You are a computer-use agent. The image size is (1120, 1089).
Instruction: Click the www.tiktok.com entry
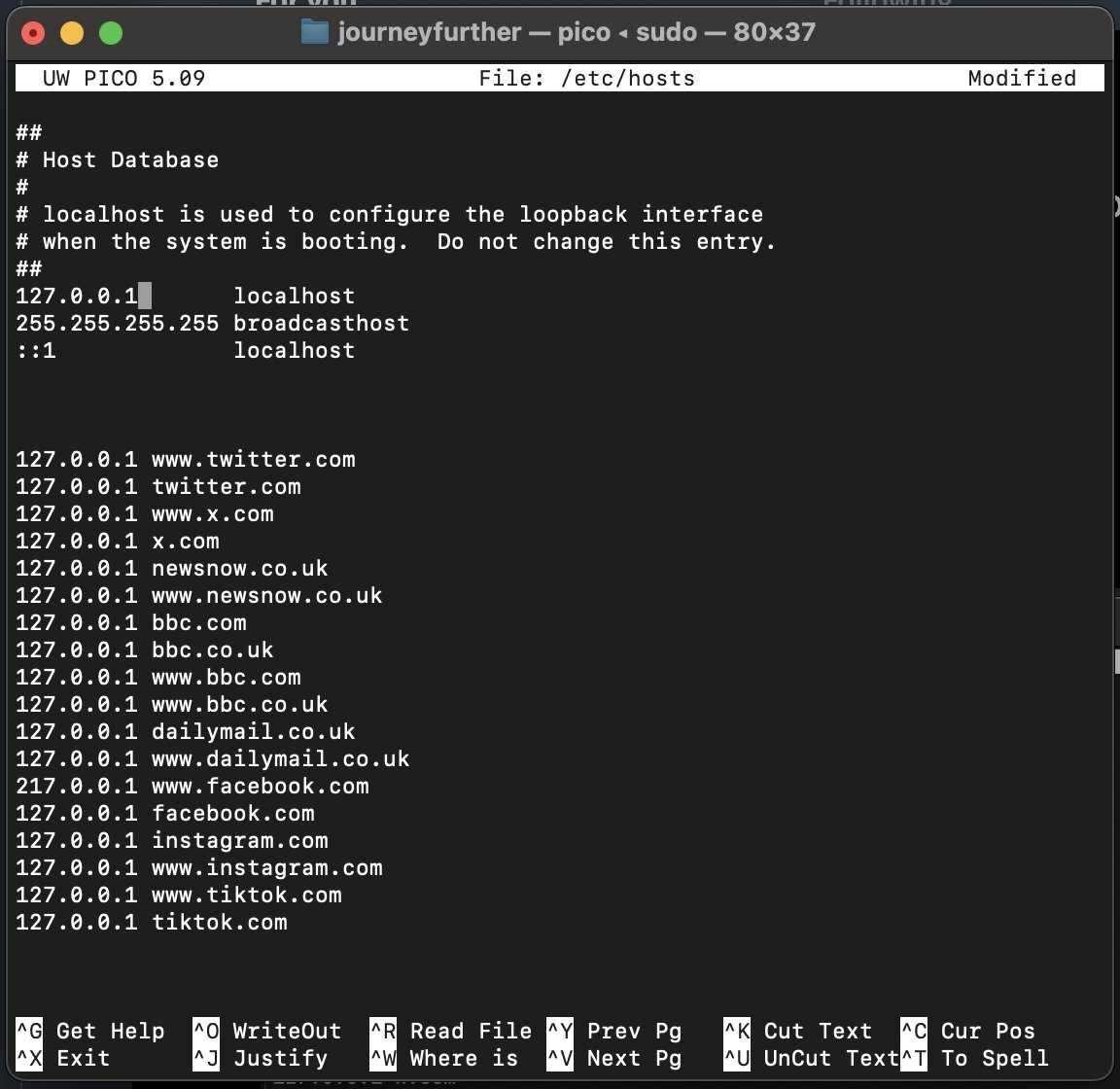179,894
